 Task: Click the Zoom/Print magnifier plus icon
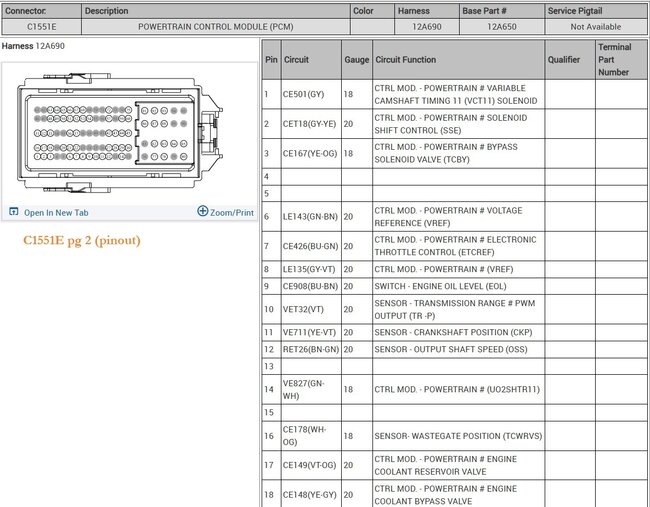[202, 211]
